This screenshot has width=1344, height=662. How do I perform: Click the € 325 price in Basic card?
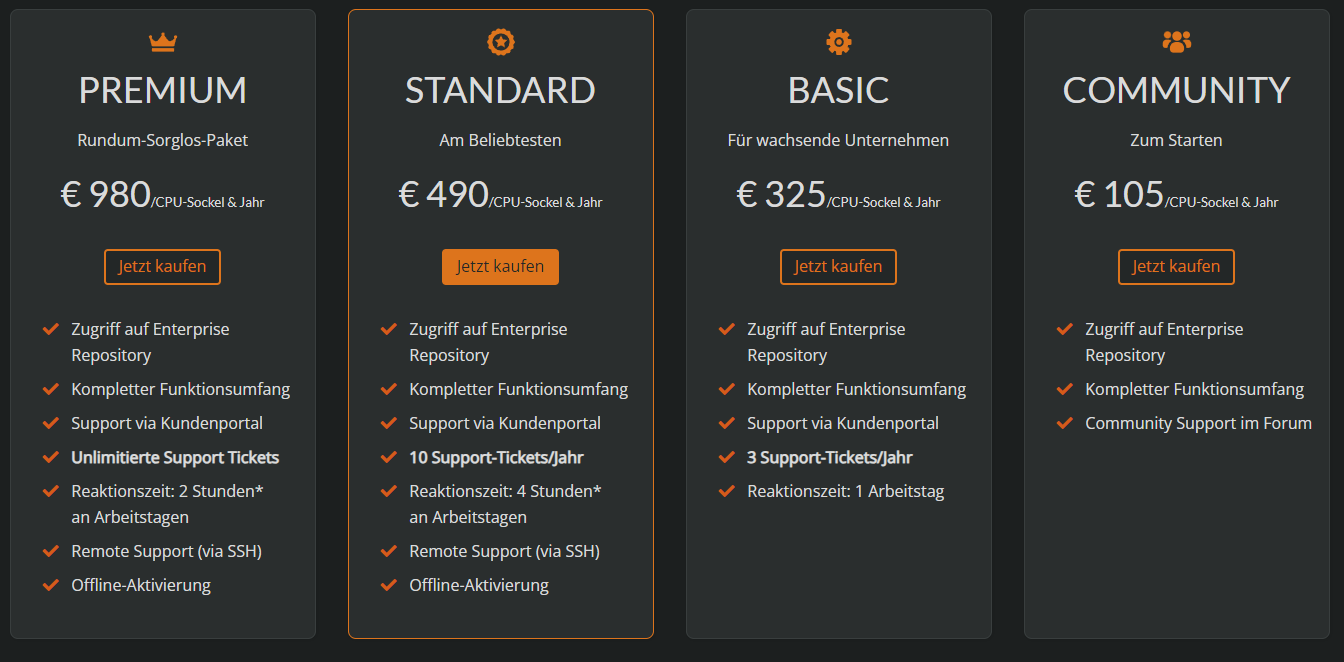(x=781, y=194)
